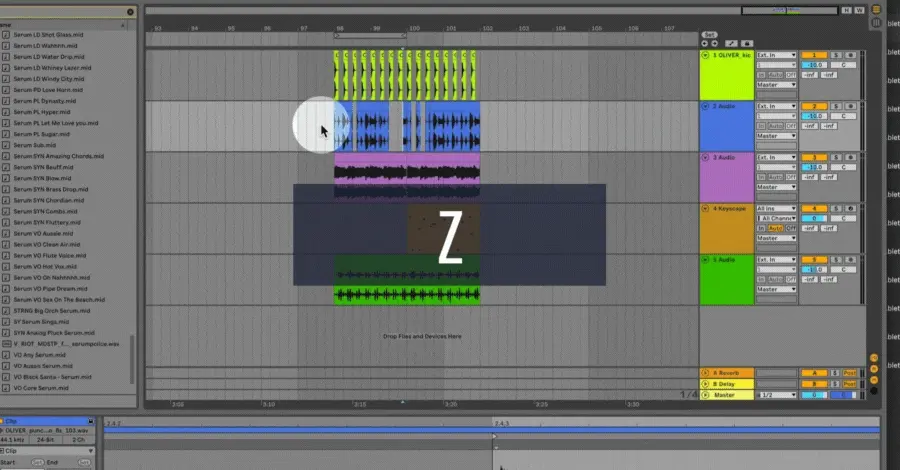Close the browser panel with X icon
Viewport: 900px width, 470px height.
[x=130, y=11]
